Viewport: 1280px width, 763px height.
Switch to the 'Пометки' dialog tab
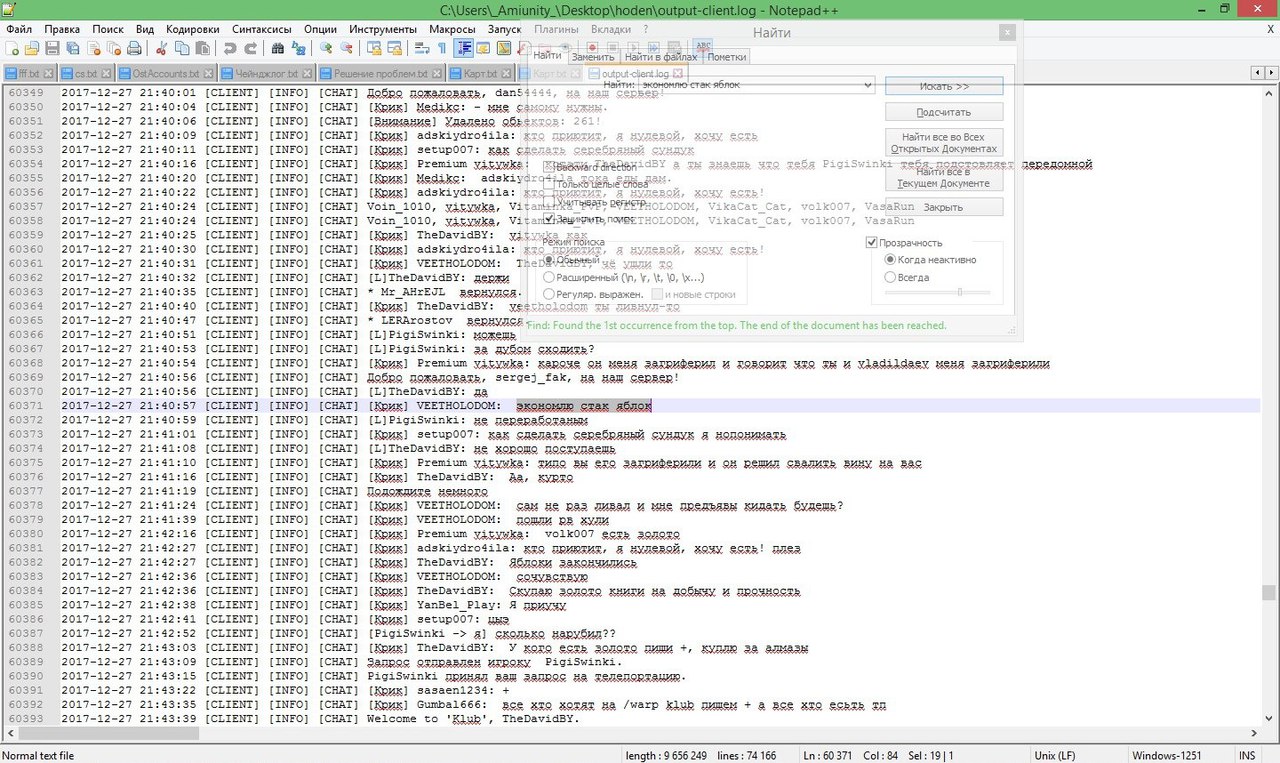726,56
